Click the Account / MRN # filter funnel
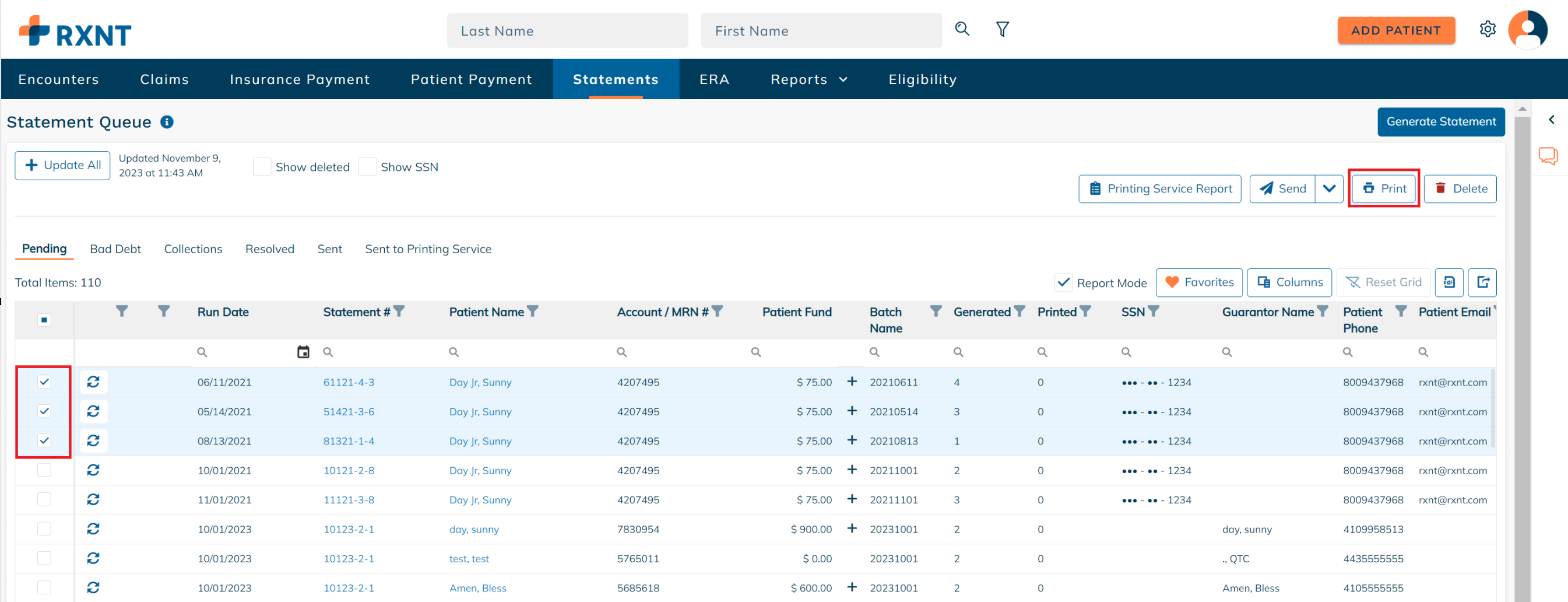 [x=717, y=311]
